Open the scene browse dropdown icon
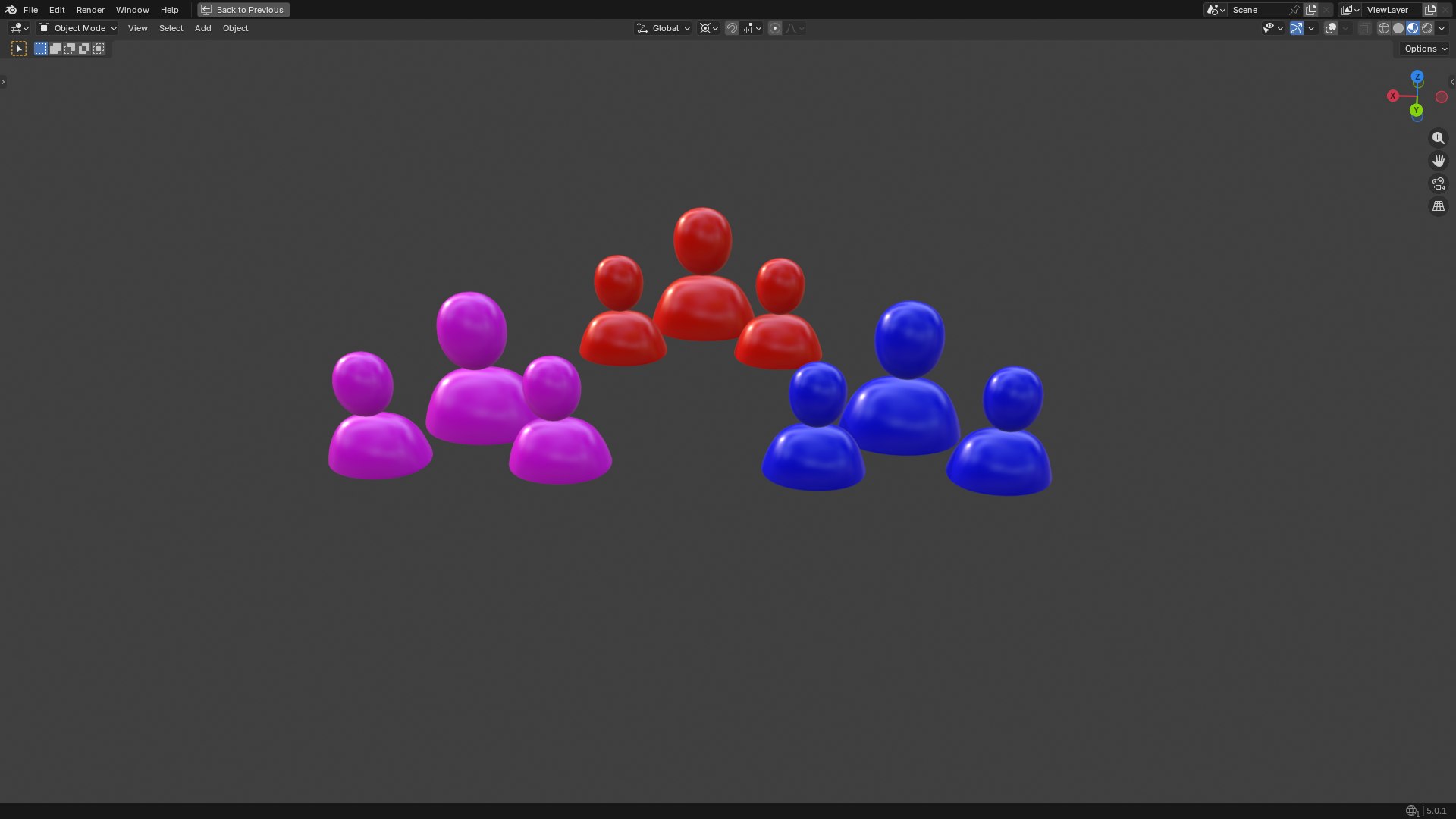The height and width of the screenshot is (819, 1456). tap(1216, 10)
